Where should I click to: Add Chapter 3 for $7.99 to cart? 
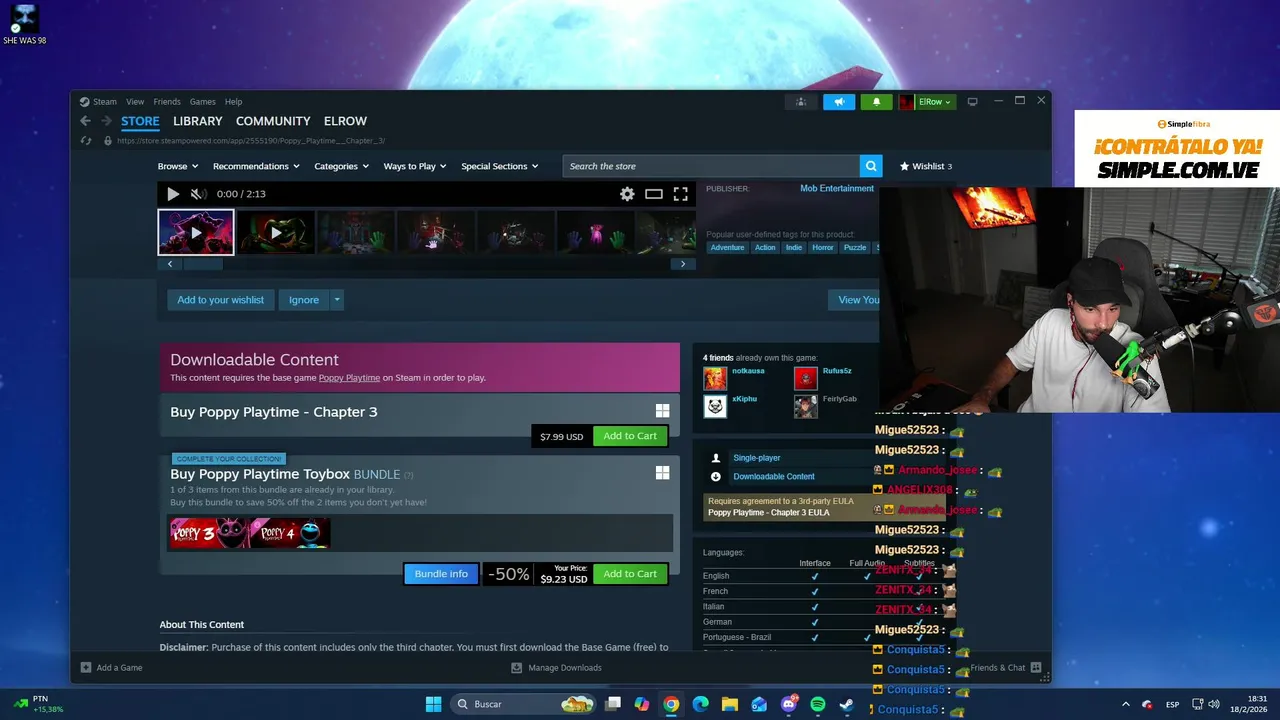coord(630,436)
